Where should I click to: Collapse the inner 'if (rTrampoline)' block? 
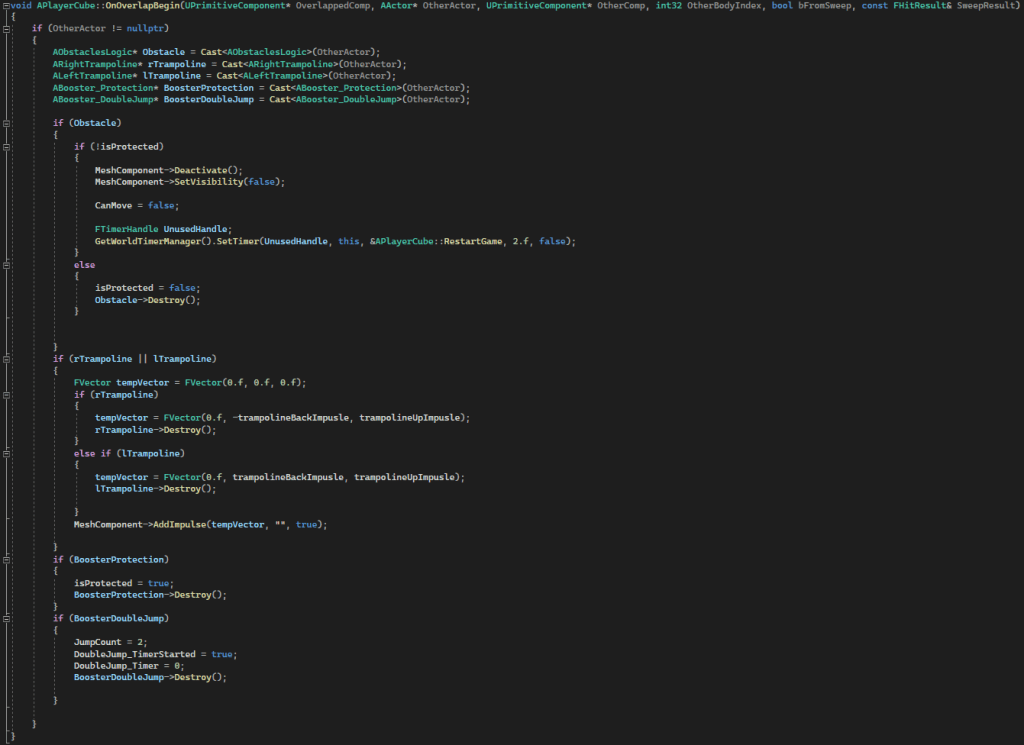(7, 393)
